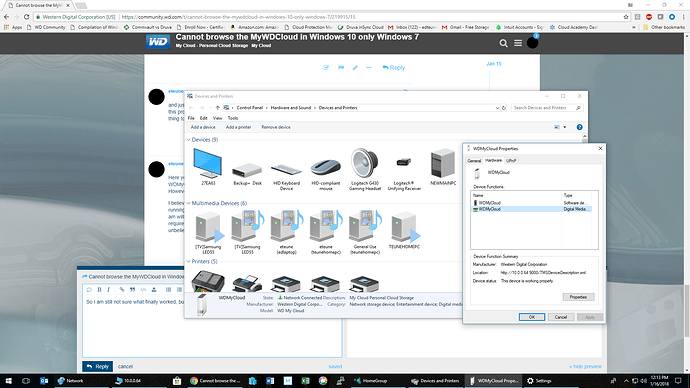Image resolution: width=690 pixels, height=388 pixels.
Task: Click the OK button in WDMyCloud Properties
Action: pos(532,317)
